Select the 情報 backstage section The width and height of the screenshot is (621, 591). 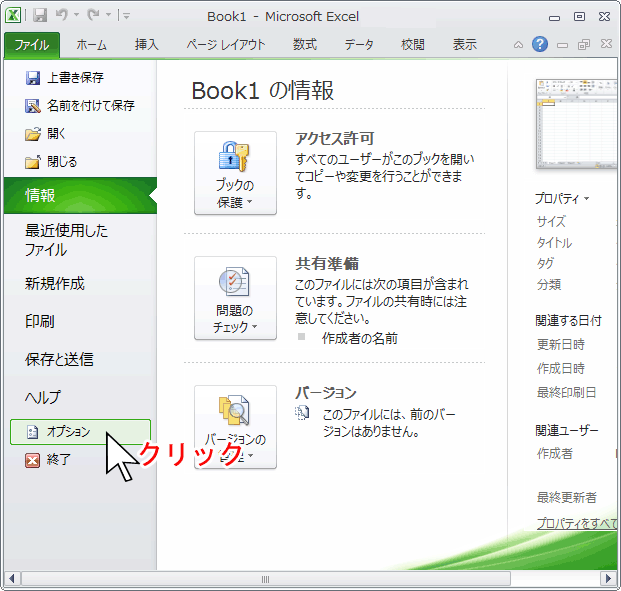[x=80, y=195]
